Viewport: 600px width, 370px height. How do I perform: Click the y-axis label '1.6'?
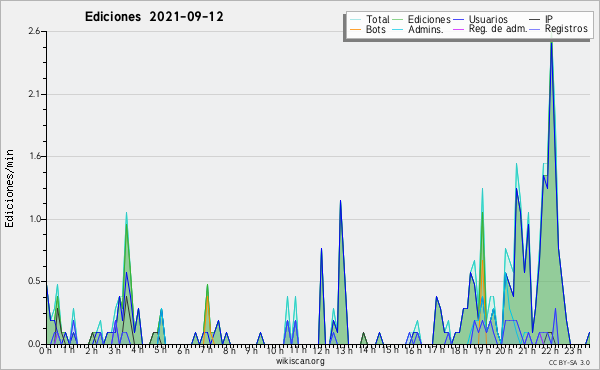(34, 156)
